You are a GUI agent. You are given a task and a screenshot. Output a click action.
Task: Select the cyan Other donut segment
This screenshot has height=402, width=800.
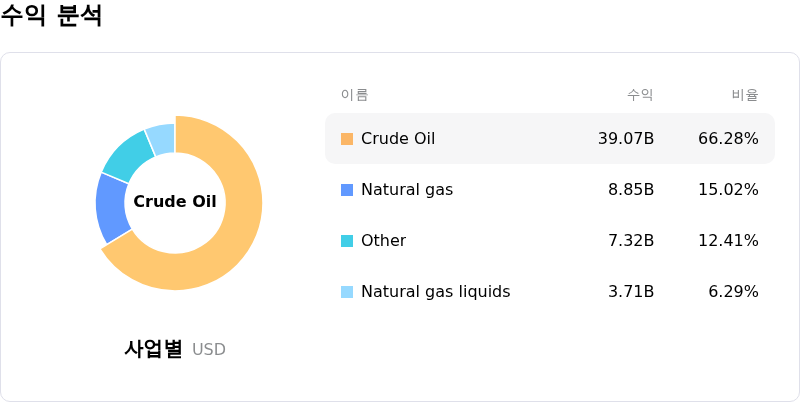point(128,155)
